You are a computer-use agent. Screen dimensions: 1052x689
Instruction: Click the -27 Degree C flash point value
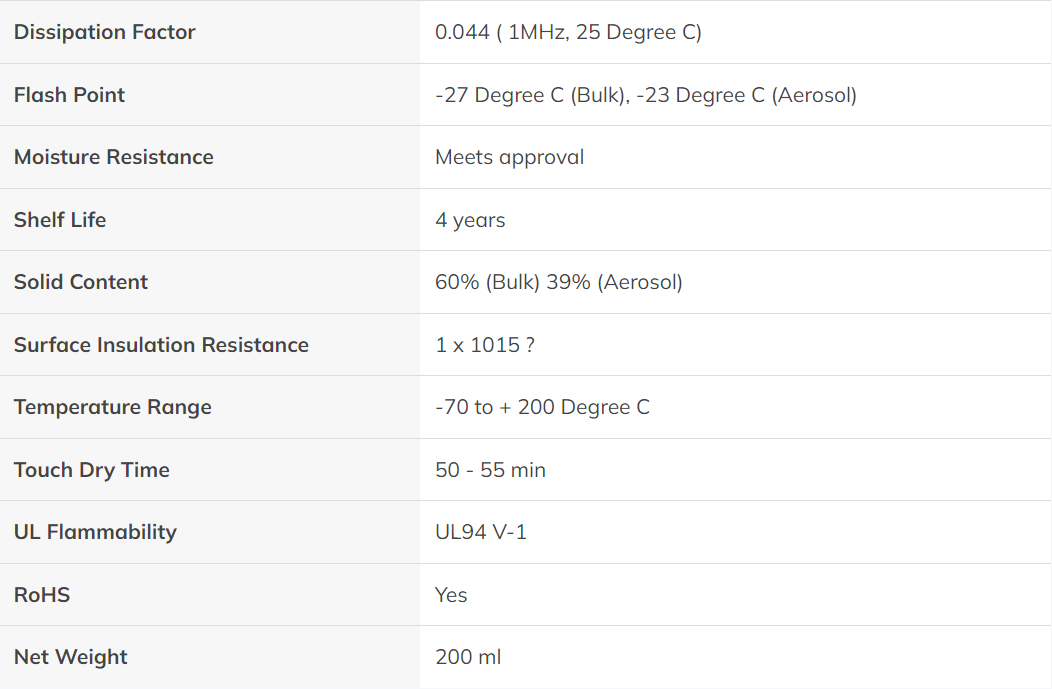coord(646,95)
